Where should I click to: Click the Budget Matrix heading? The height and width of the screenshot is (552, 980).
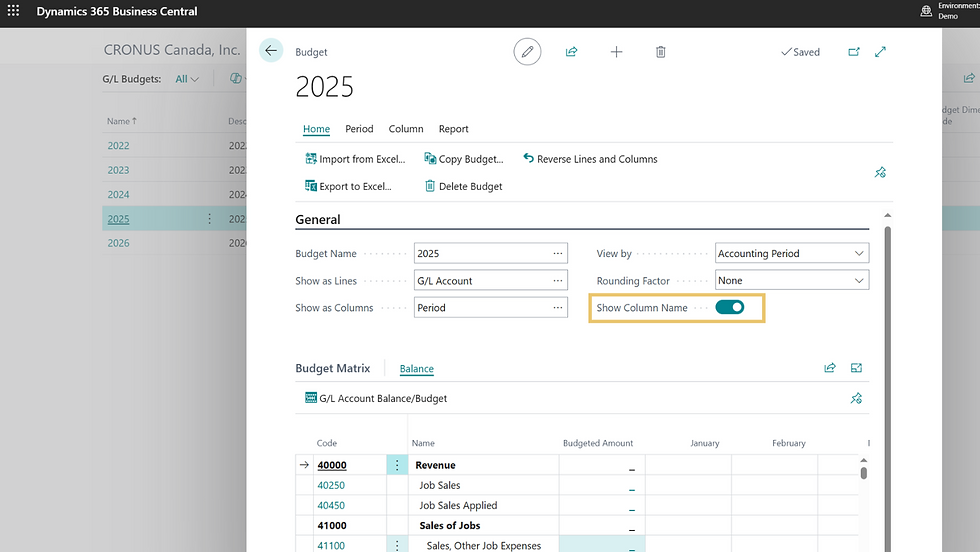(332, 368)
